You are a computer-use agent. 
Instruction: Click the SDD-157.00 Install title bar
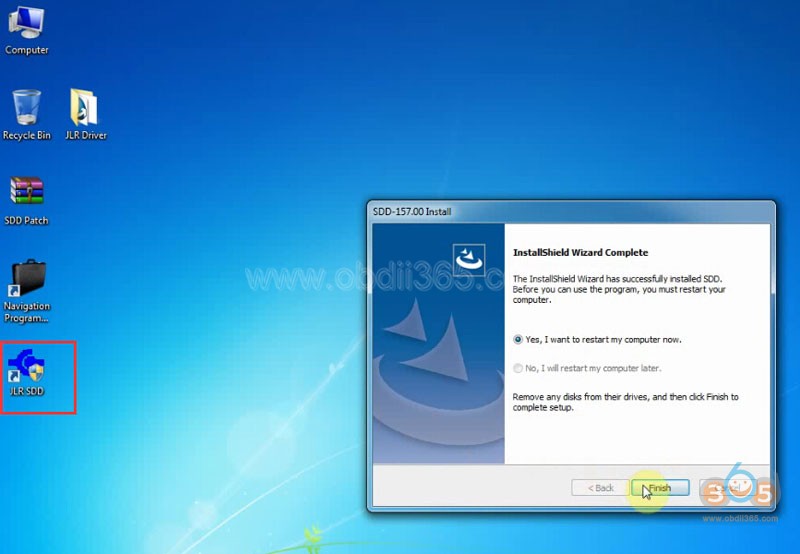(571, 211)
